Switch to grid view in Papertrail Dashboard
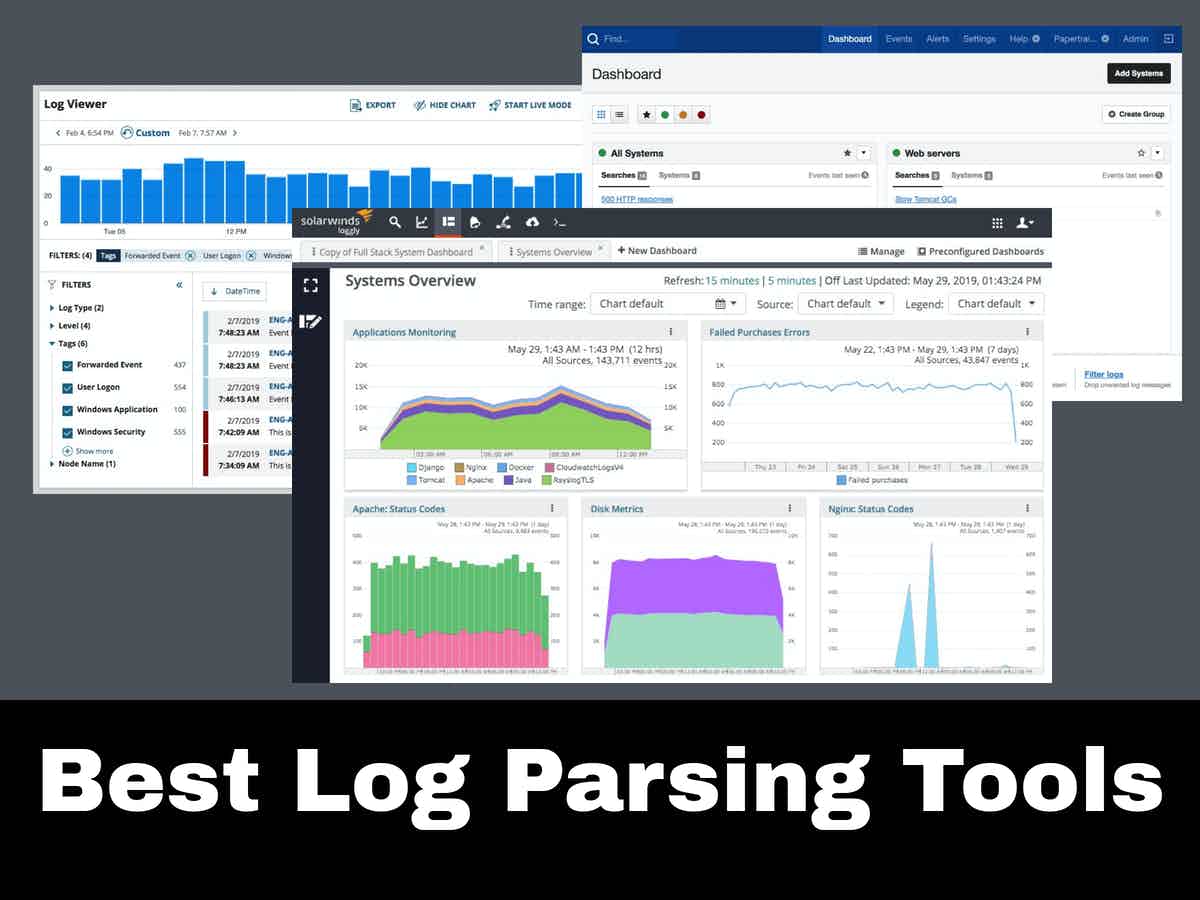The height and width of the screenshot is (900, 1200). [601, 114]
